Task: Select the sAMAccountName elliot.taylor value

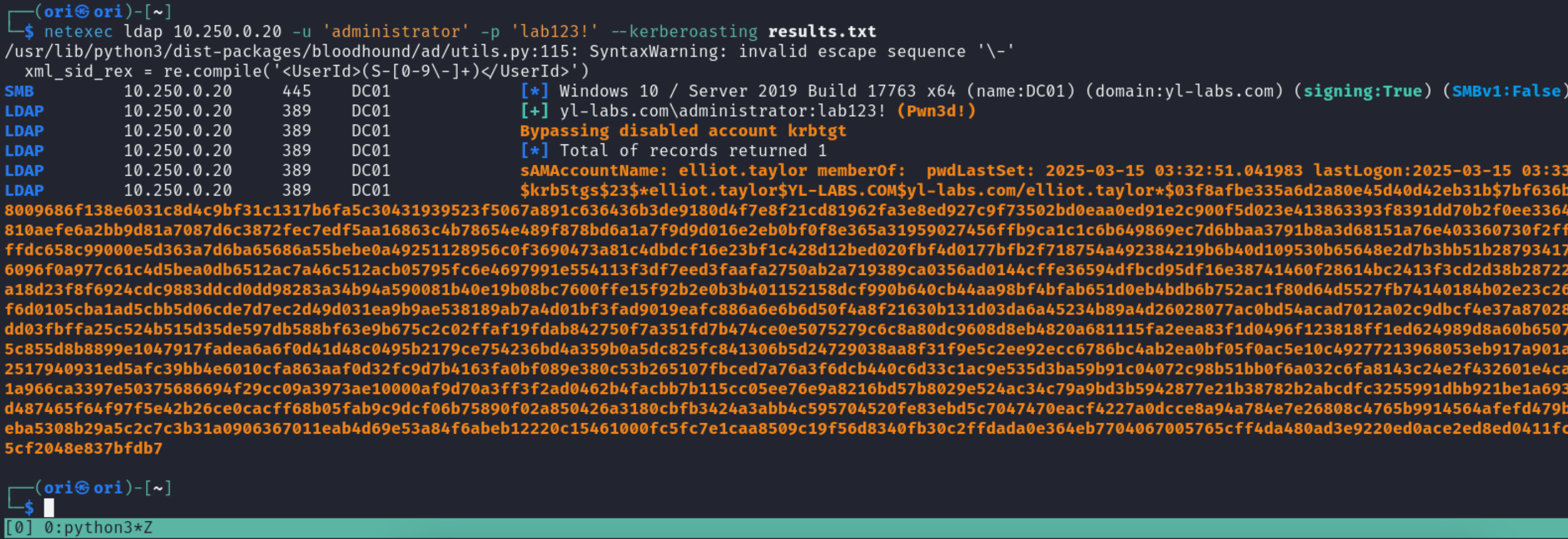Action: click(x=738, y=170)
